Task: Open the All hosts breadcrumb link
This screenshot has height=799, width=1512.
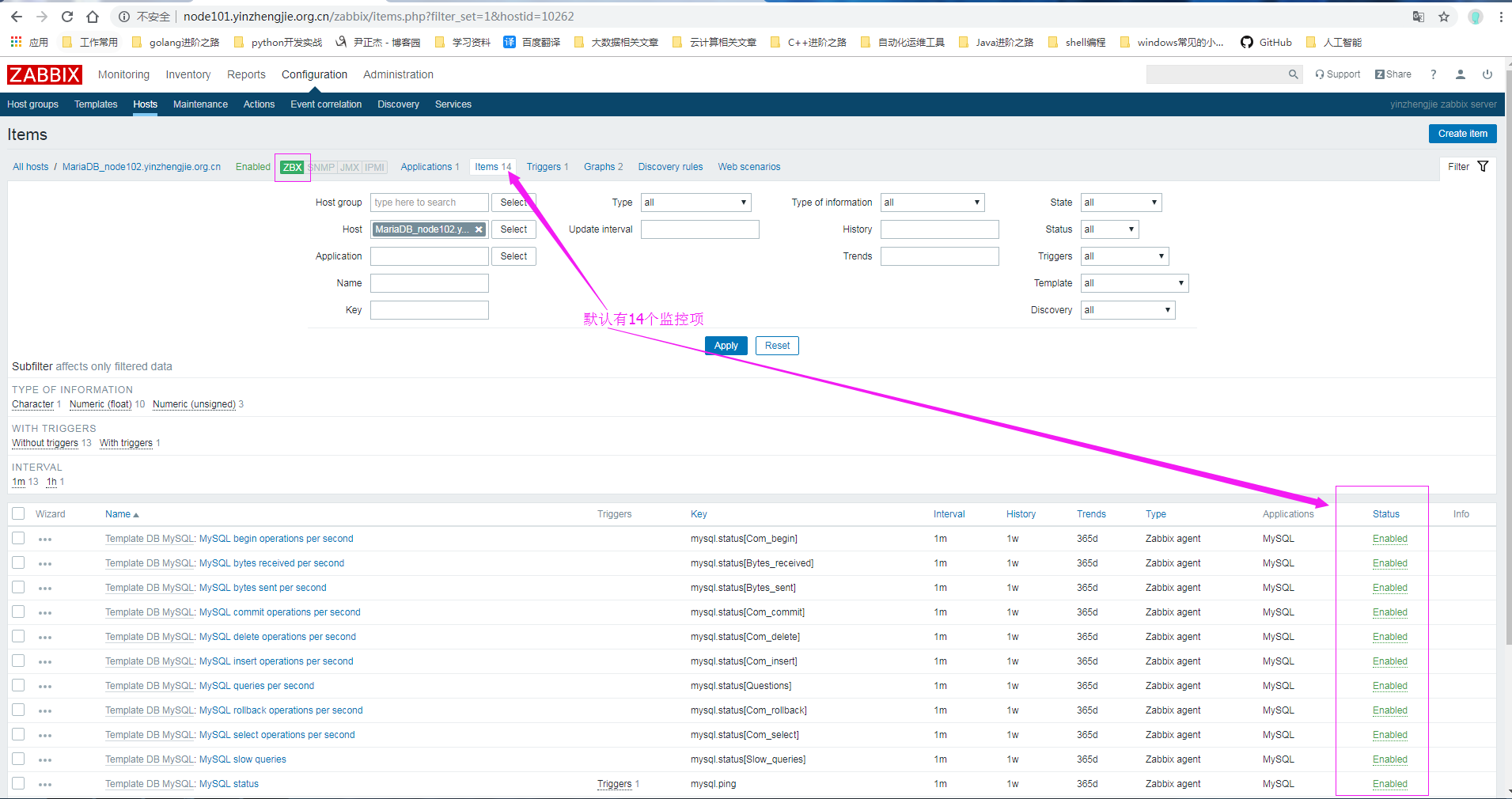Action: click(30, 167)
